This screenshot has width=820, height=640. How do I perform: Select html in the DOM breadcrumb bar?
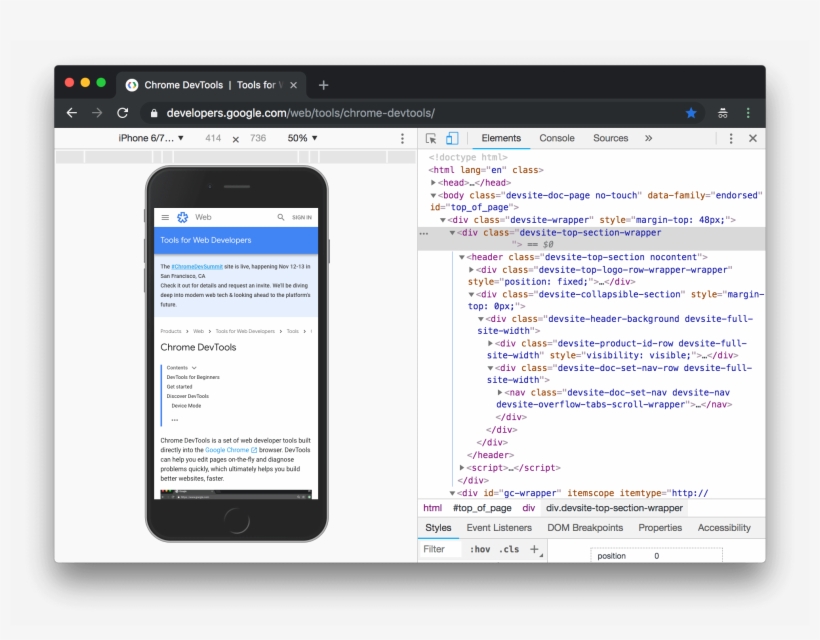tap(432, 508)
